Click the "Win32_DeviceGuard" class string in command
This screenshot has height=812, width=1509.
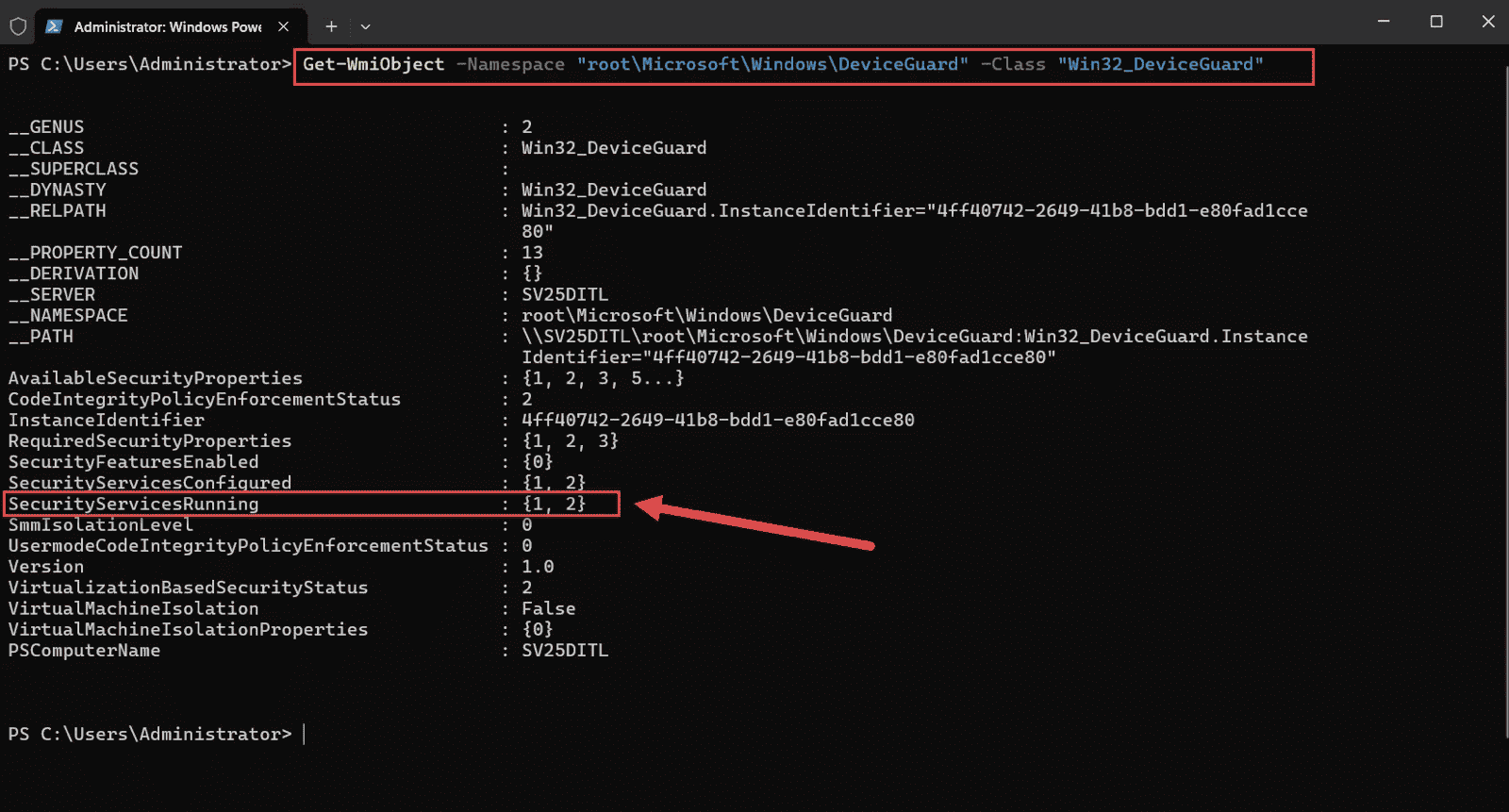pyautogui.click(x=1160, y=64)
